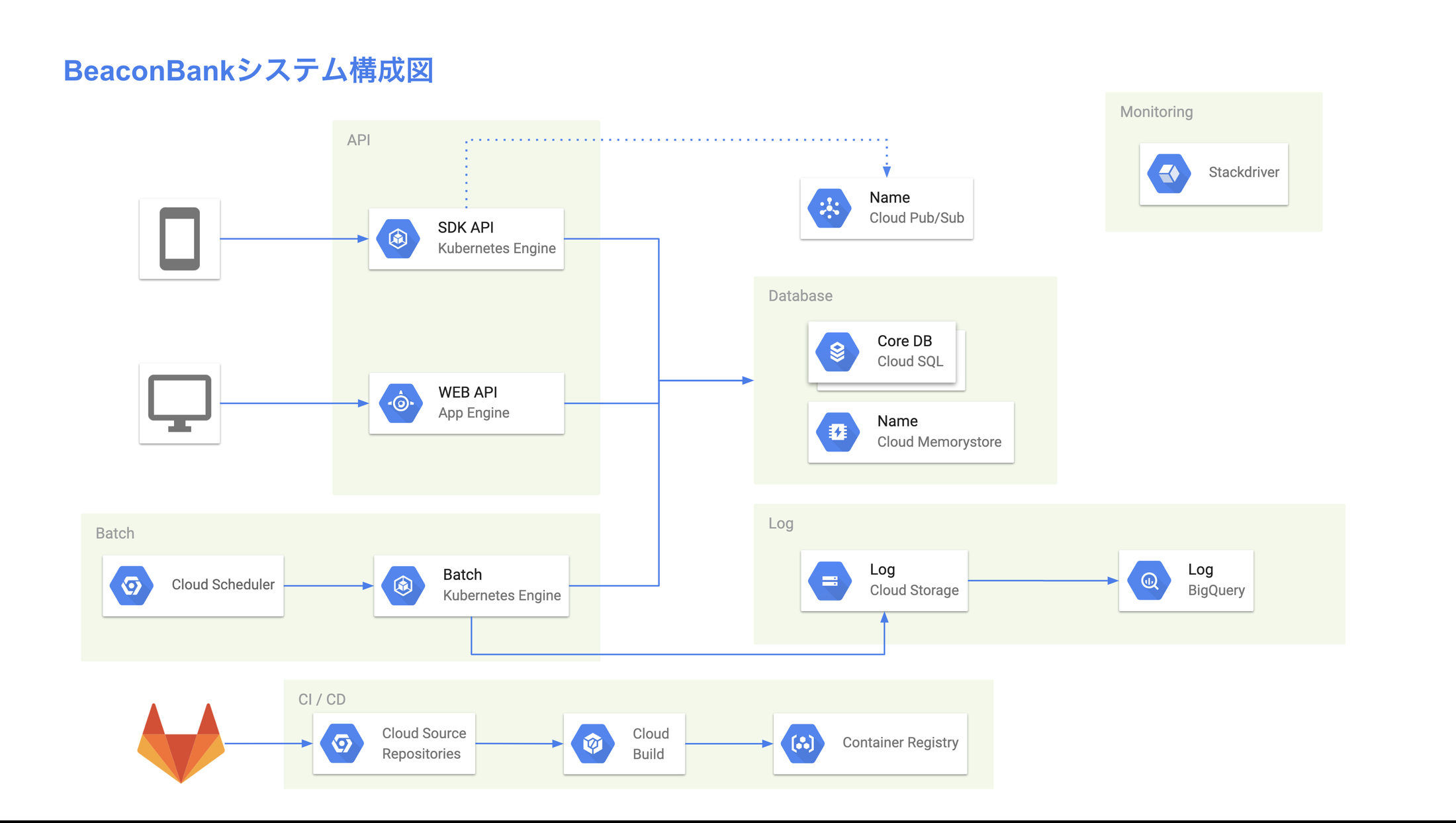Select the API group label
This screenshot has width=1456, height=823.
point(359,140)
